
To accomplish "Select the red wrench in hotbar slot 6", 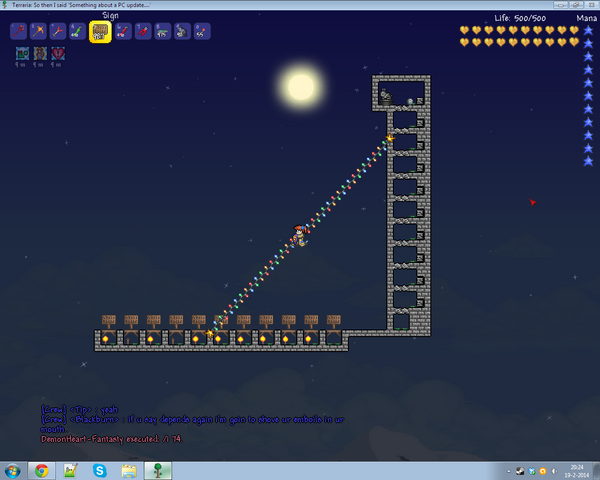I will 123,31.
